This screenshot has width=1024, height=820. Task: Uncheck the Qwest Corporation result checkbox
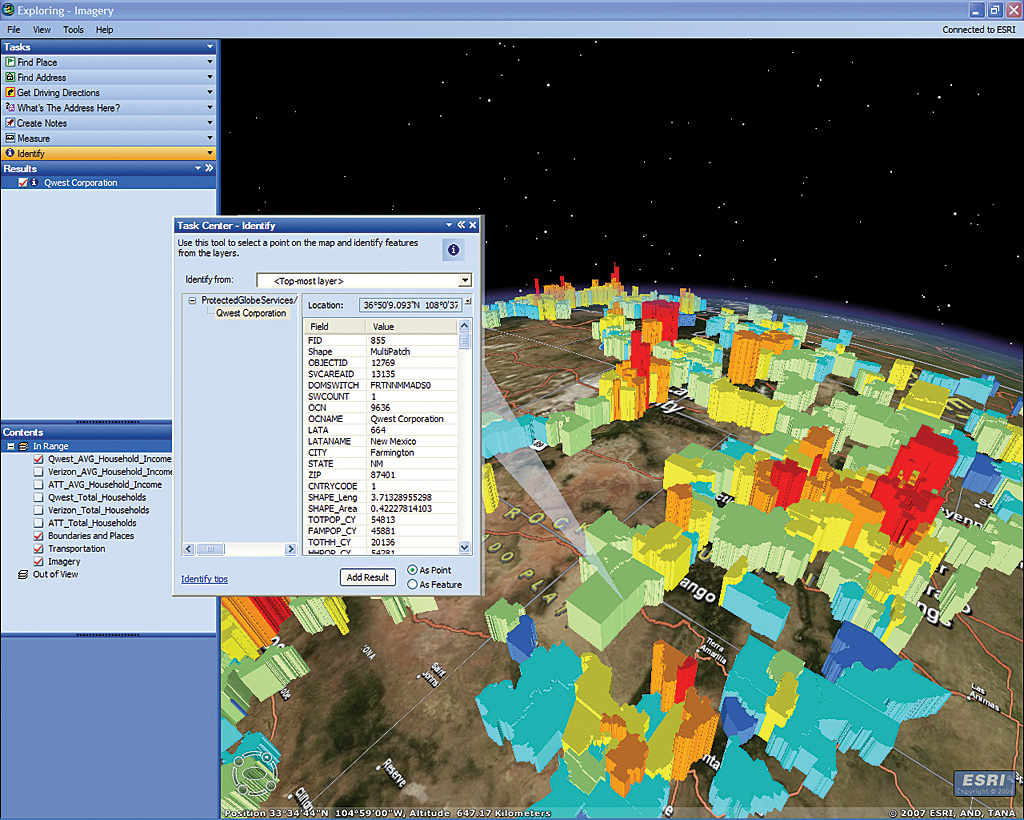coord(23,183)
